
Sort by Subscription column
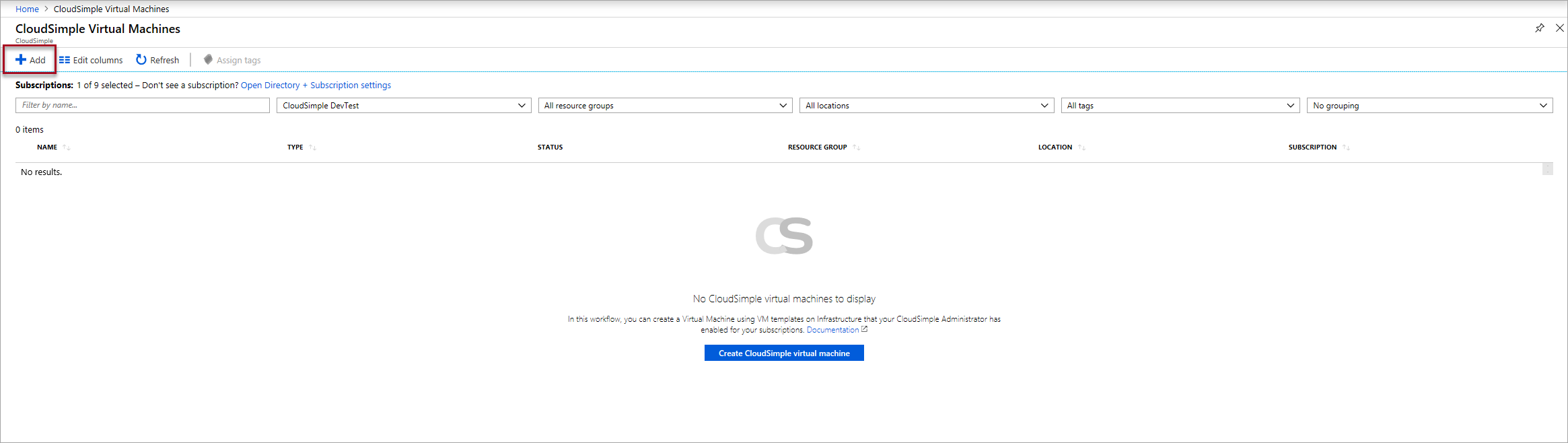point(1318,147)
